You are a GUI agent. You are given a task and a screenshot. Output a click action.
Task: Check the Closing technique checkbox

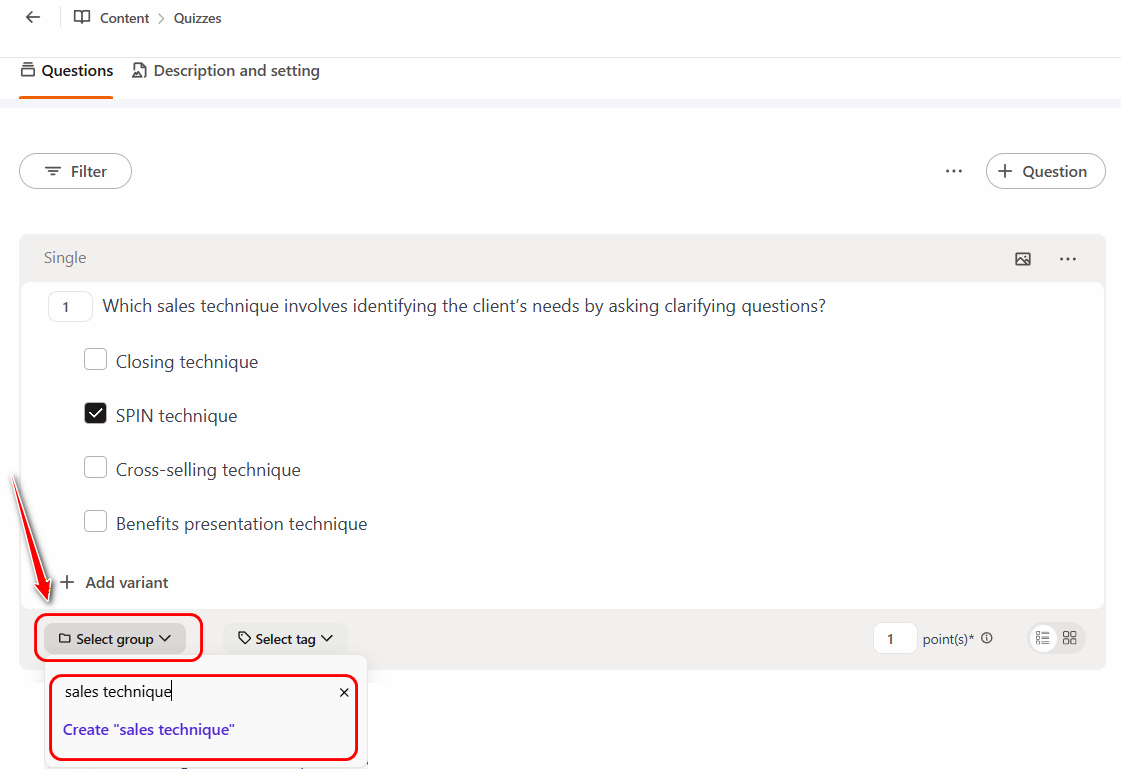coord(95,360)
